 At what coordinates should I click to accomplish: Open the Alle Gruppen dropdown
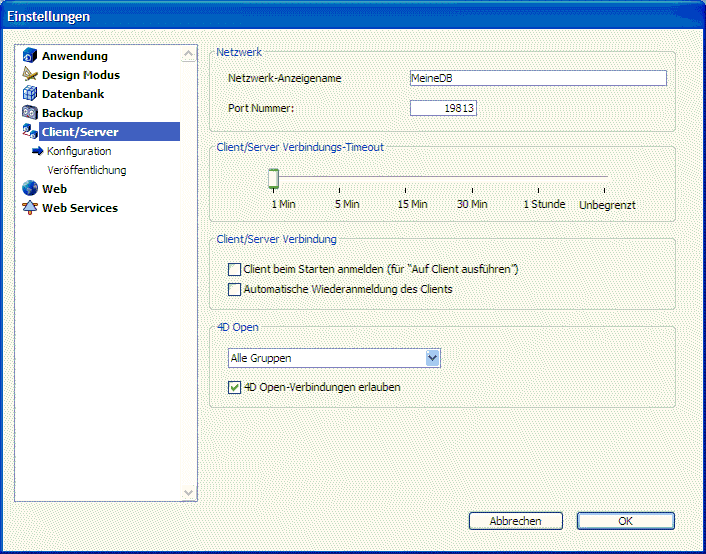(432, 358)
